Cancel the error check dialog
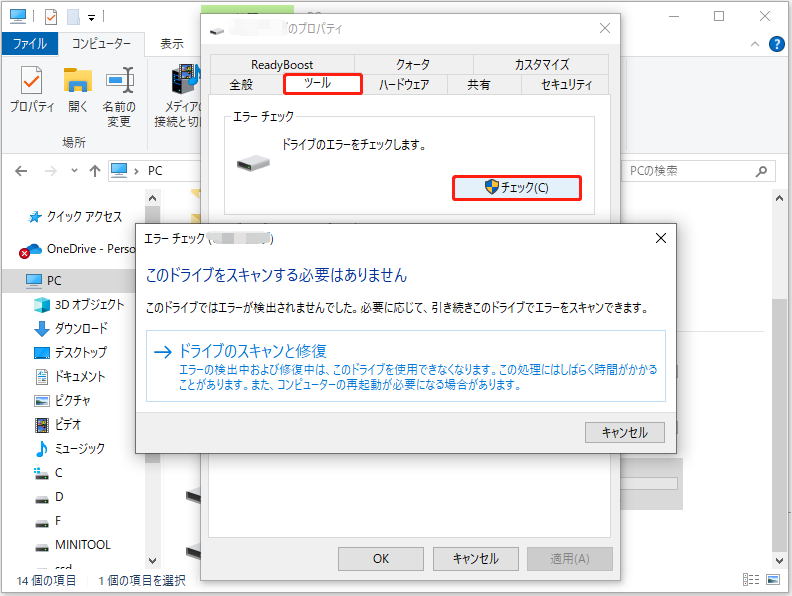This screenshot has height=596, width=792. click(x=624, y=433)
